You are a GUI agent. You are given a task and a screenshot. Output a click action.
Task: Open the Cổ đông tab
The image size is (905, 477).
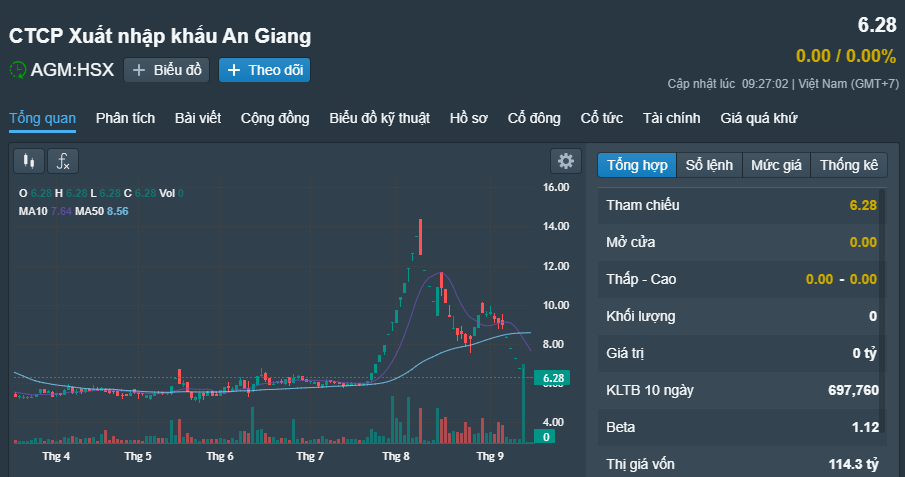coord(534,118)
